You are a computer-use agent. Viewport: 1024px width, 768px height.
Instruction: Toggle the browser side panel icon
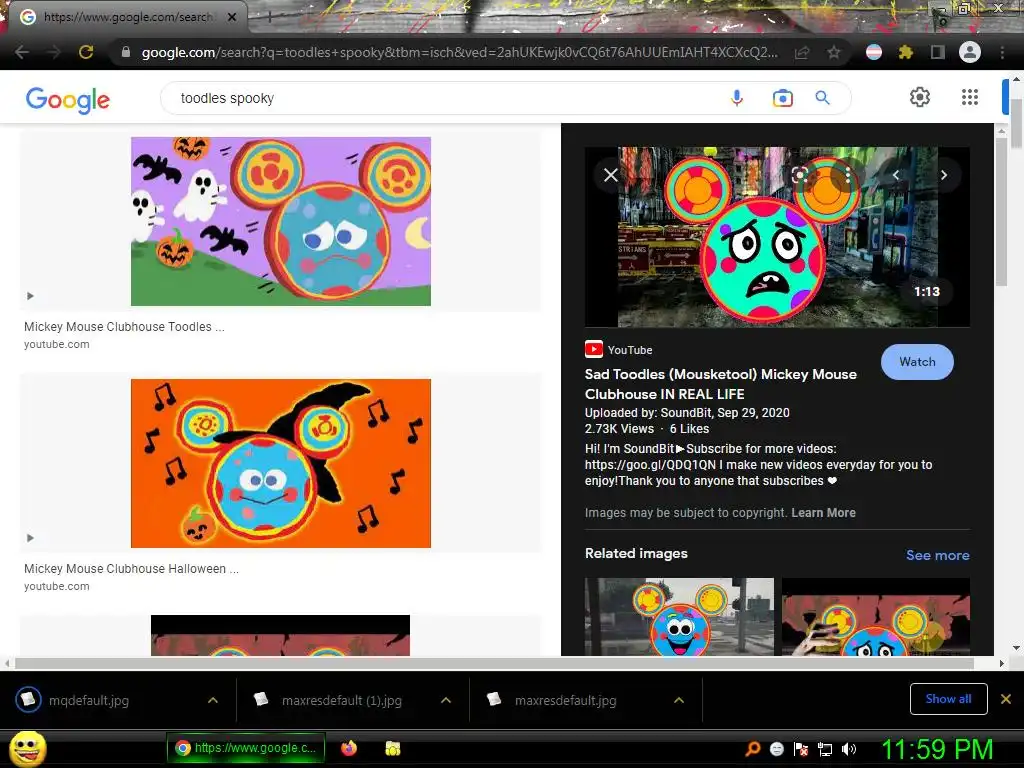coord(938,52)
